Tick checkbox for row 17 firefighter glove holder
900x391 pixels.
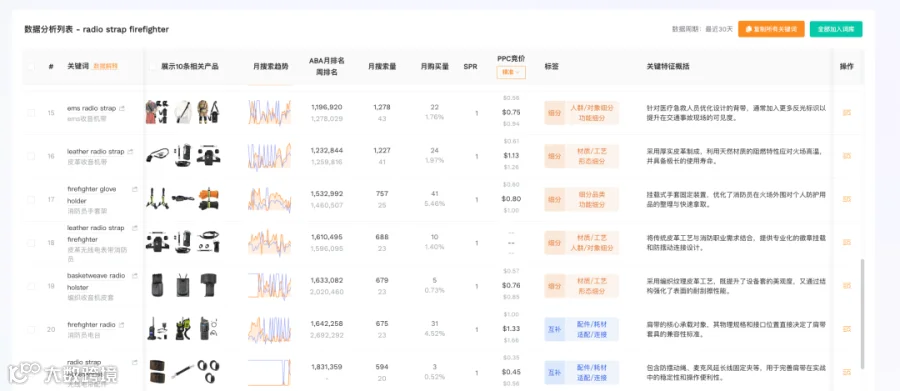click(31, 199)
